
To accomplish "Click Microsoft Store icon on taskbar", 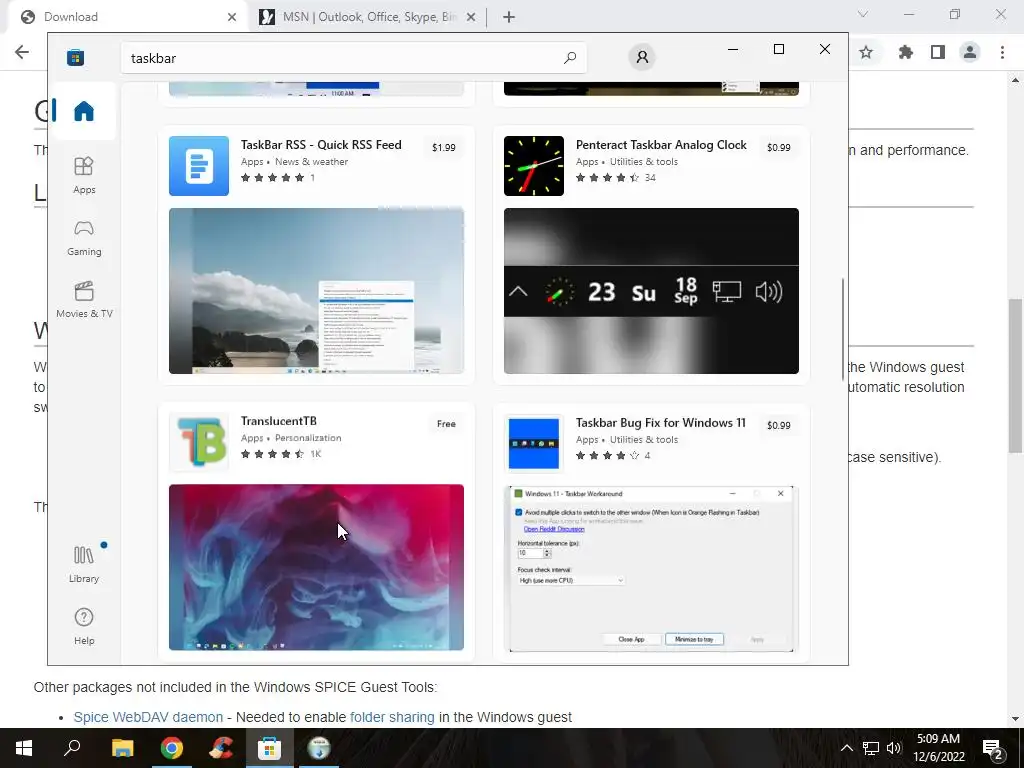I will coord(269,748).
